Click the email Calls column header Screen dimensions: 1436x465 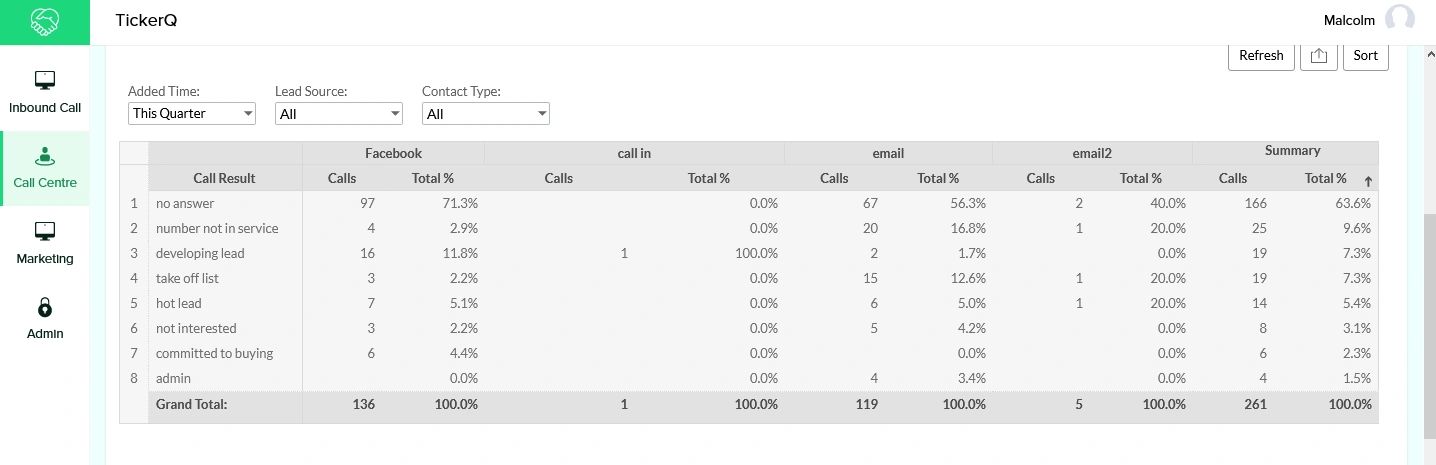(x=834, y=178)
